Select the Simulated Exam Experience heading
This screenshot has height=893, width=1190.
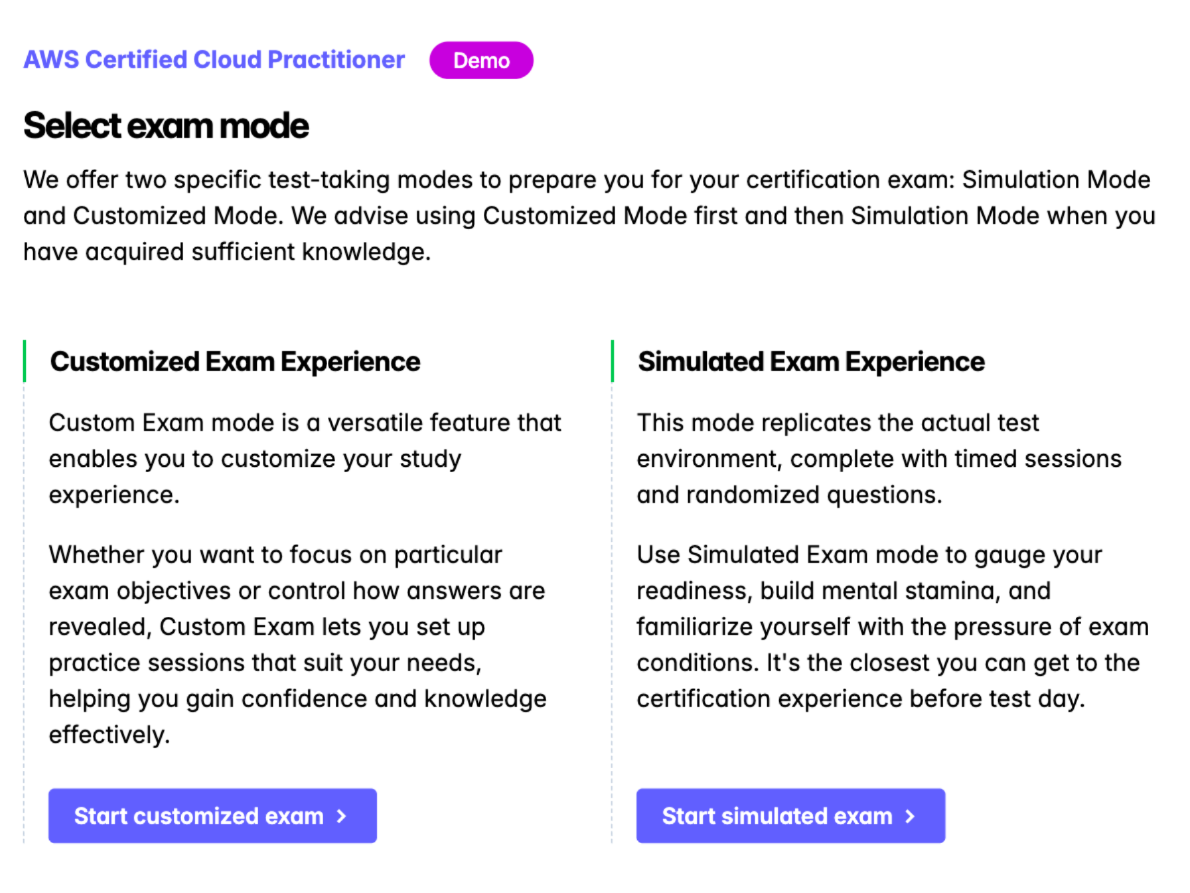tap(811, 361)
